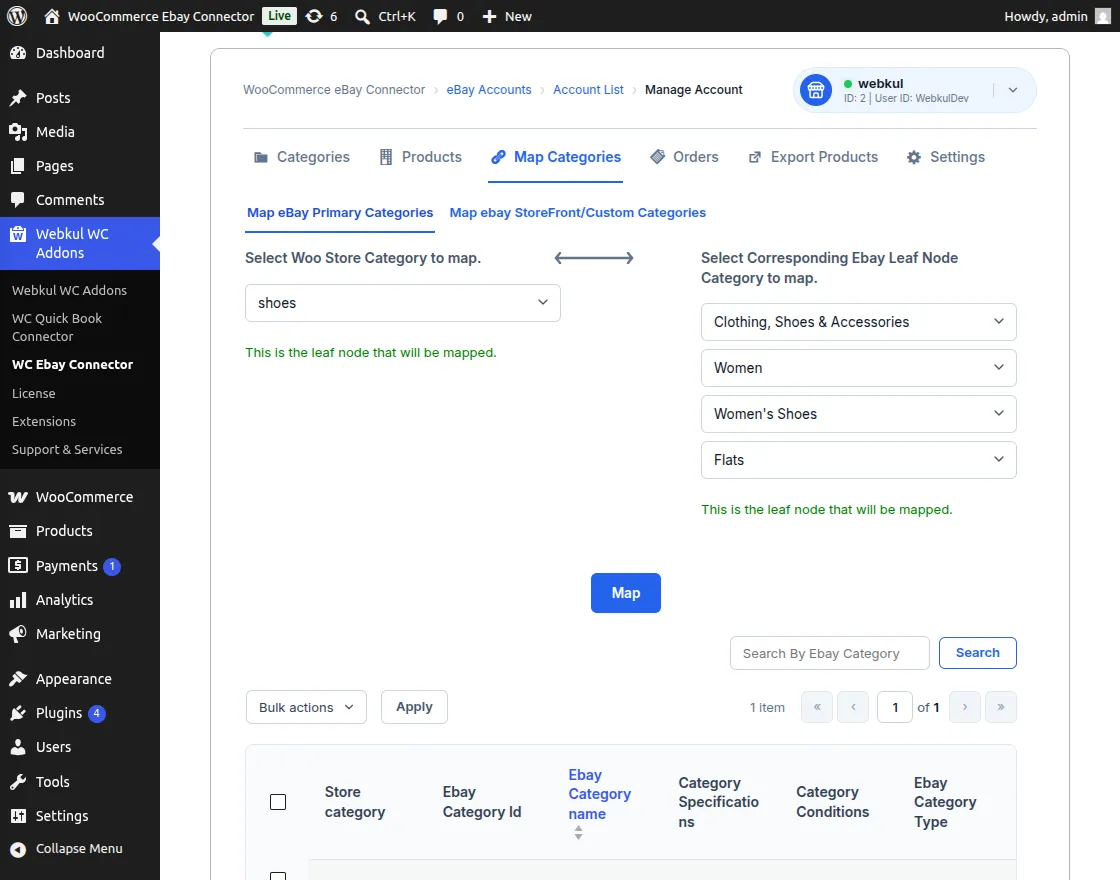Image resolution: width=1120 pixels, height=880 pixels.
Task: Click the next page pagination arrow
Action: coord(965,707)
